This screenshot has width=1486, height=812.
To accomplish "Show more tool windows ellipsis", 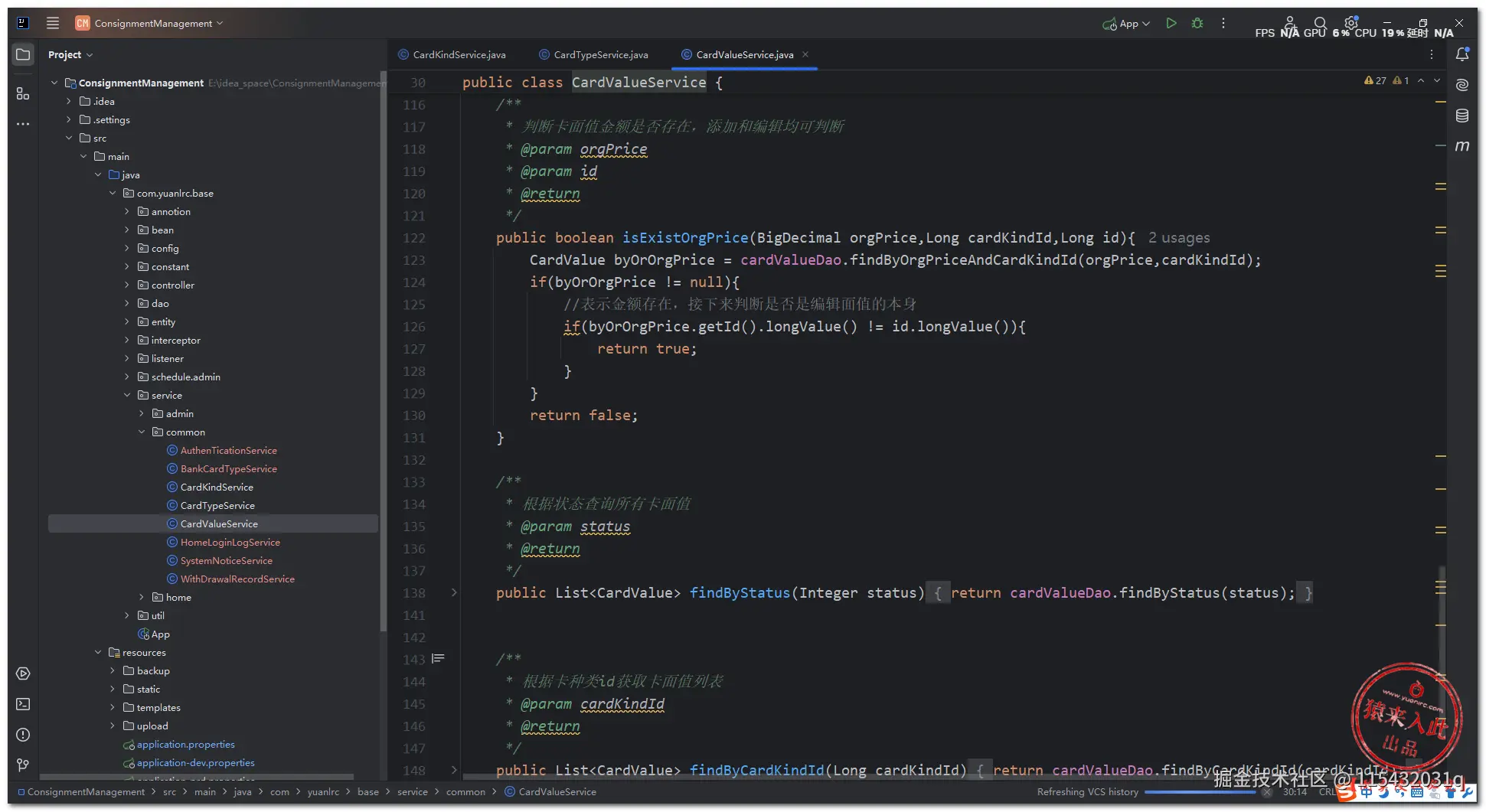I will pos(23,123).
